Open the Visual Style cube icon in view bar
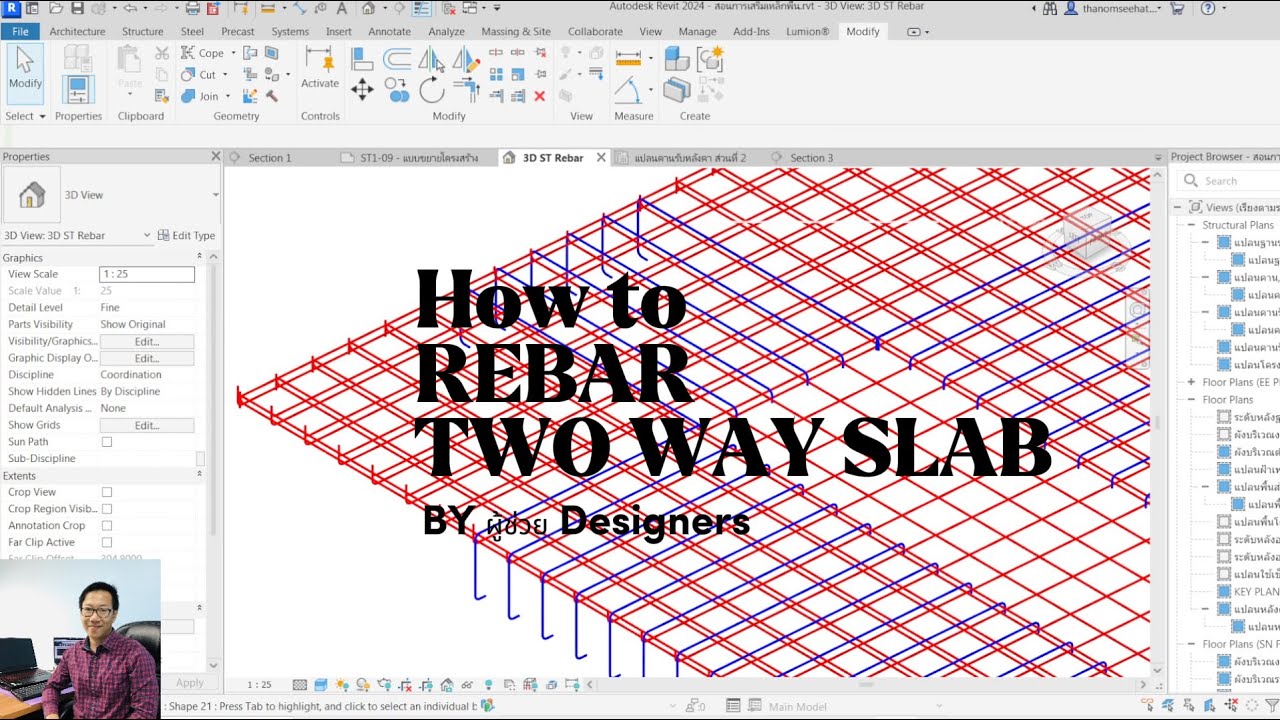This screenshot has height=720, width=1280. [x=321, y=685]
